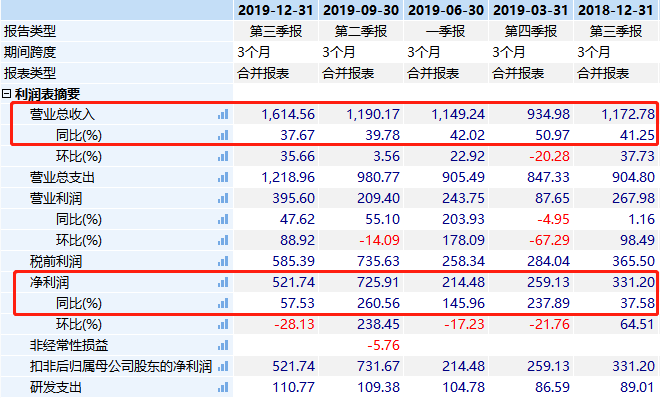Select net profit value 725.91

378,283
